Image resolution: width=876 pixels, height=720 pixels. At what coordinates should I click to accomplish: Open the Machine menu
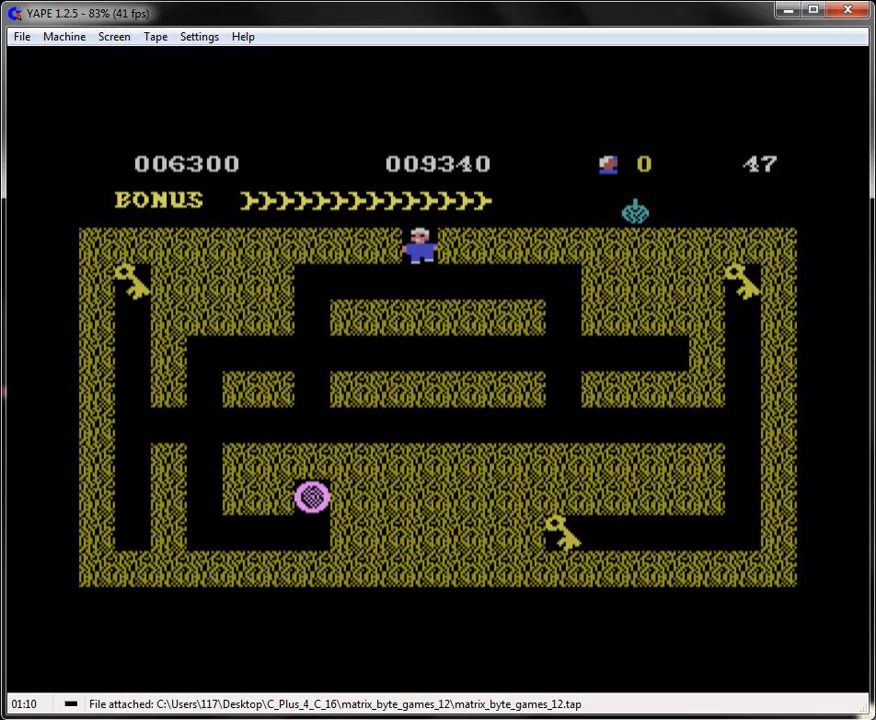click(x=64, y=37)
